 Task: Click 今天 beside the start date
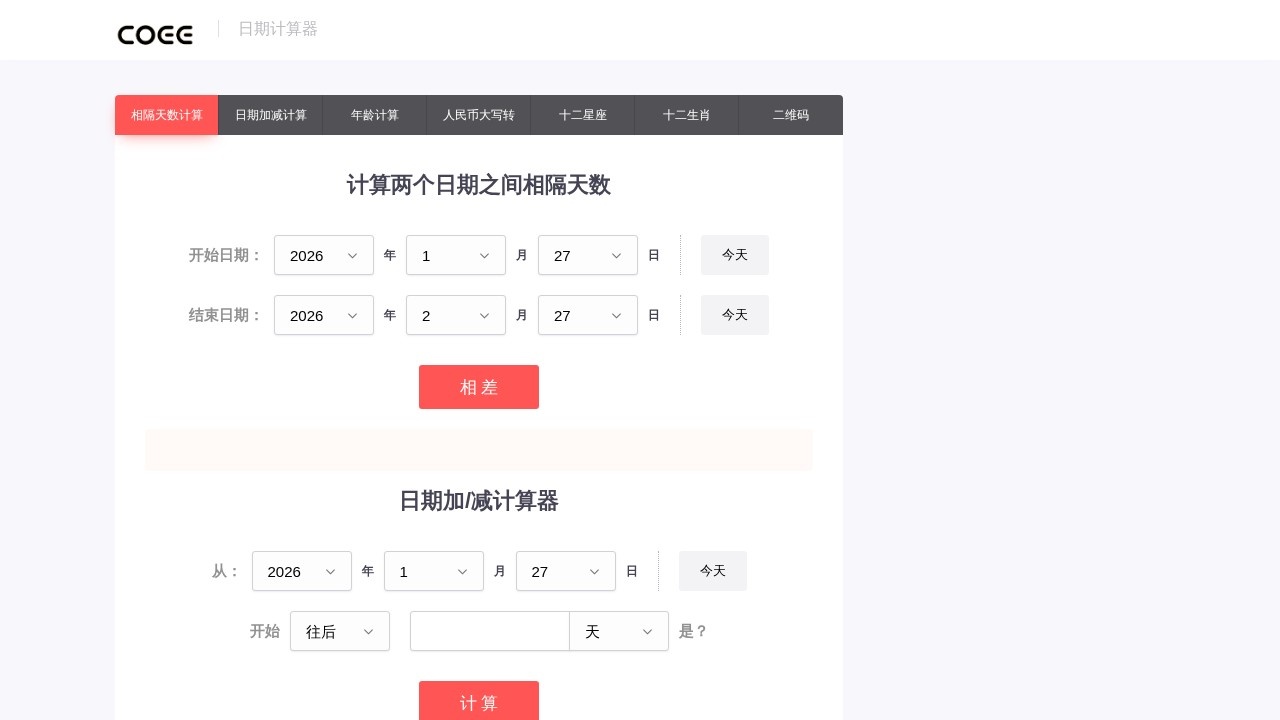coord(734,255)
